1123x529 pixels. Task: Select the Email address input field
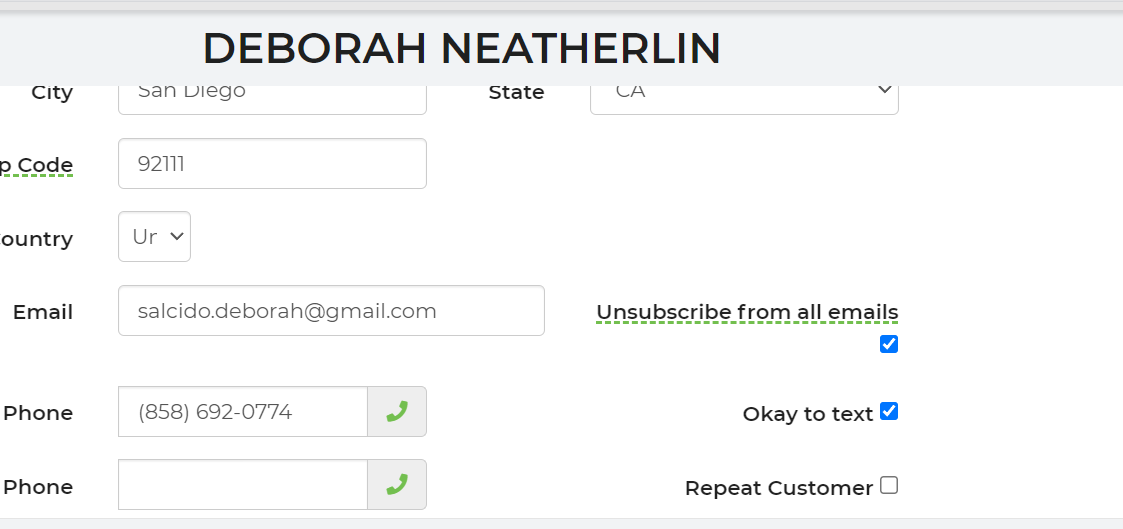pos(331,311)
